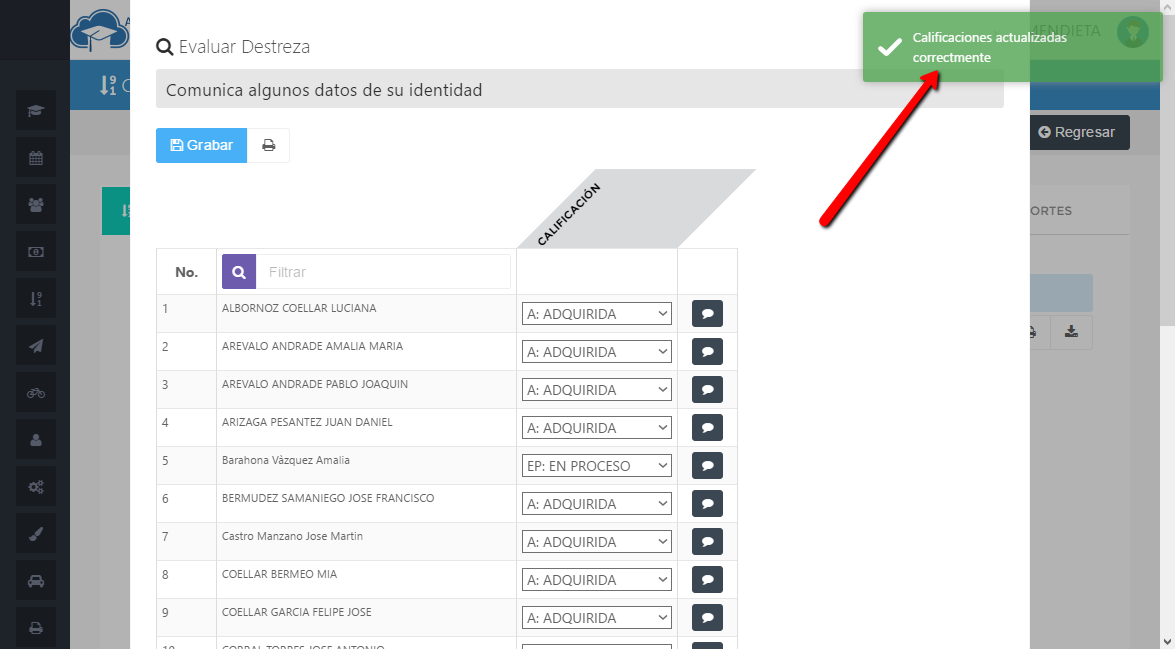Click the Filtrar input field
The width and height of the screenshot is (1175, 649).
[x=383, y=272]
